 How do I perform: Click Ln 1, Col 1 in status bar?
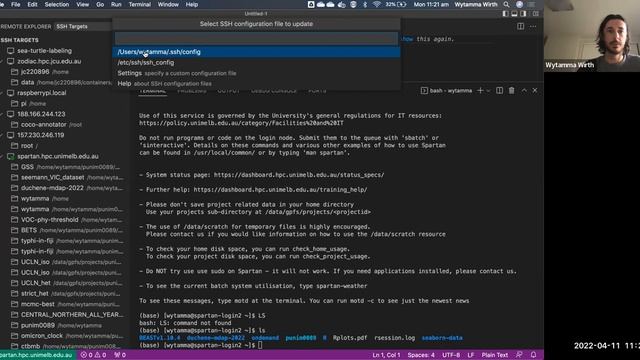coord(386,355)
